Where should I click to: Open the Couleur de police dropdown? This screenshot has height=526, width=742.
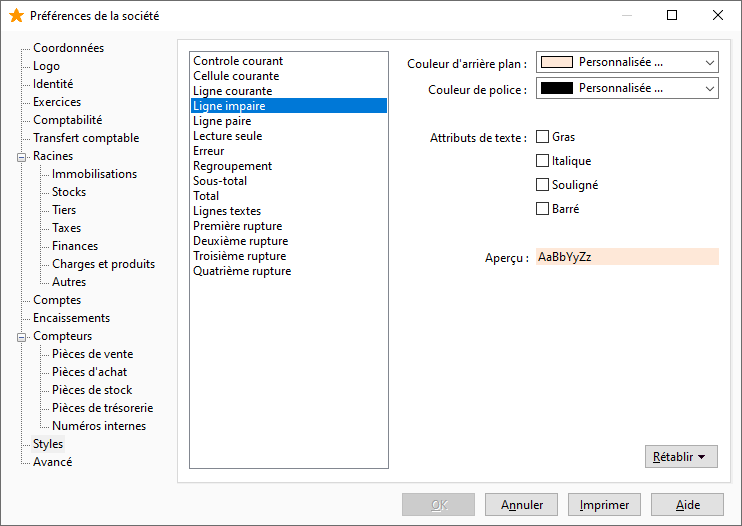[x=627, y=88]
